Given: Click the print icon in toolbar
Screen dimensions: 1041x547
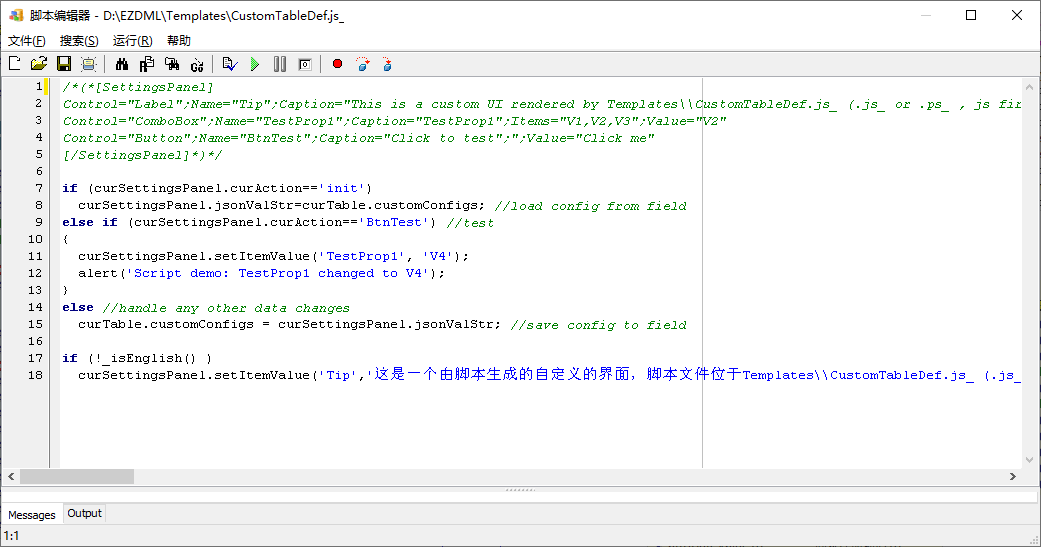Looking at the screenshot, I should click(x=88, y=64).
